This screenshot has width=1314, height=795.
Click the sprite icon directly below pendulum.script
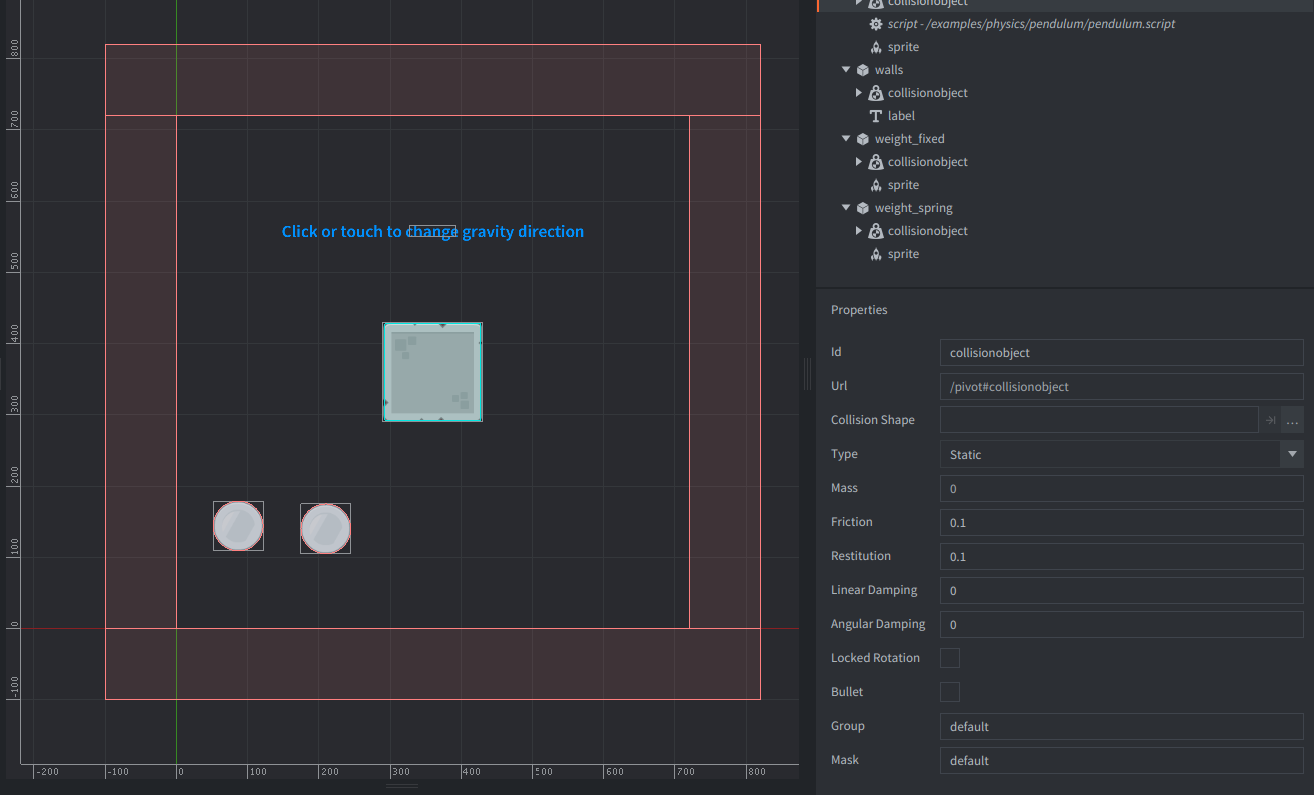(x=876, y=47)
